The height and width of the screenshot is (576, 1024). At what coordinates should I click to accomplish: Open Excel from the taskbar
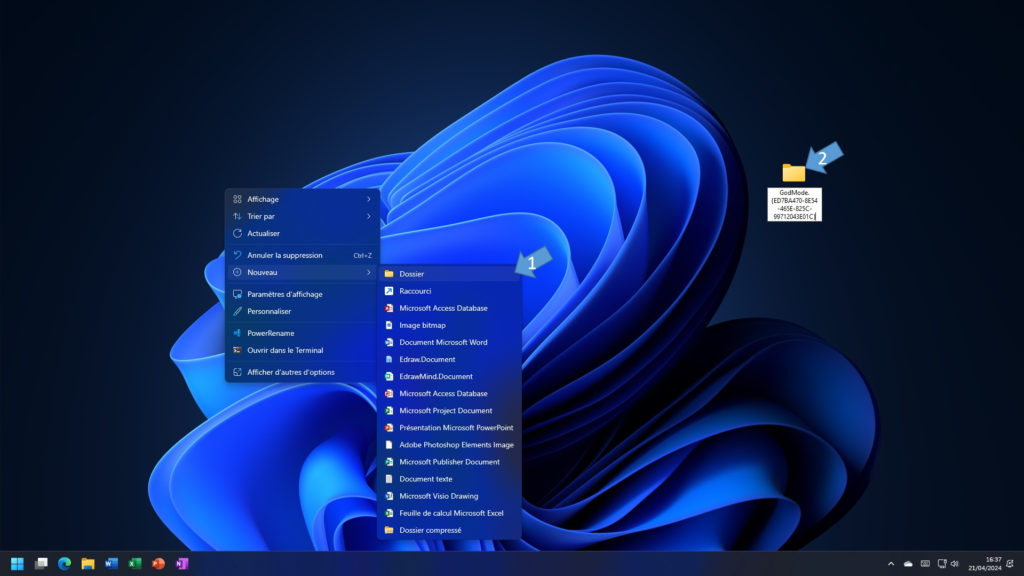[134, 564]
